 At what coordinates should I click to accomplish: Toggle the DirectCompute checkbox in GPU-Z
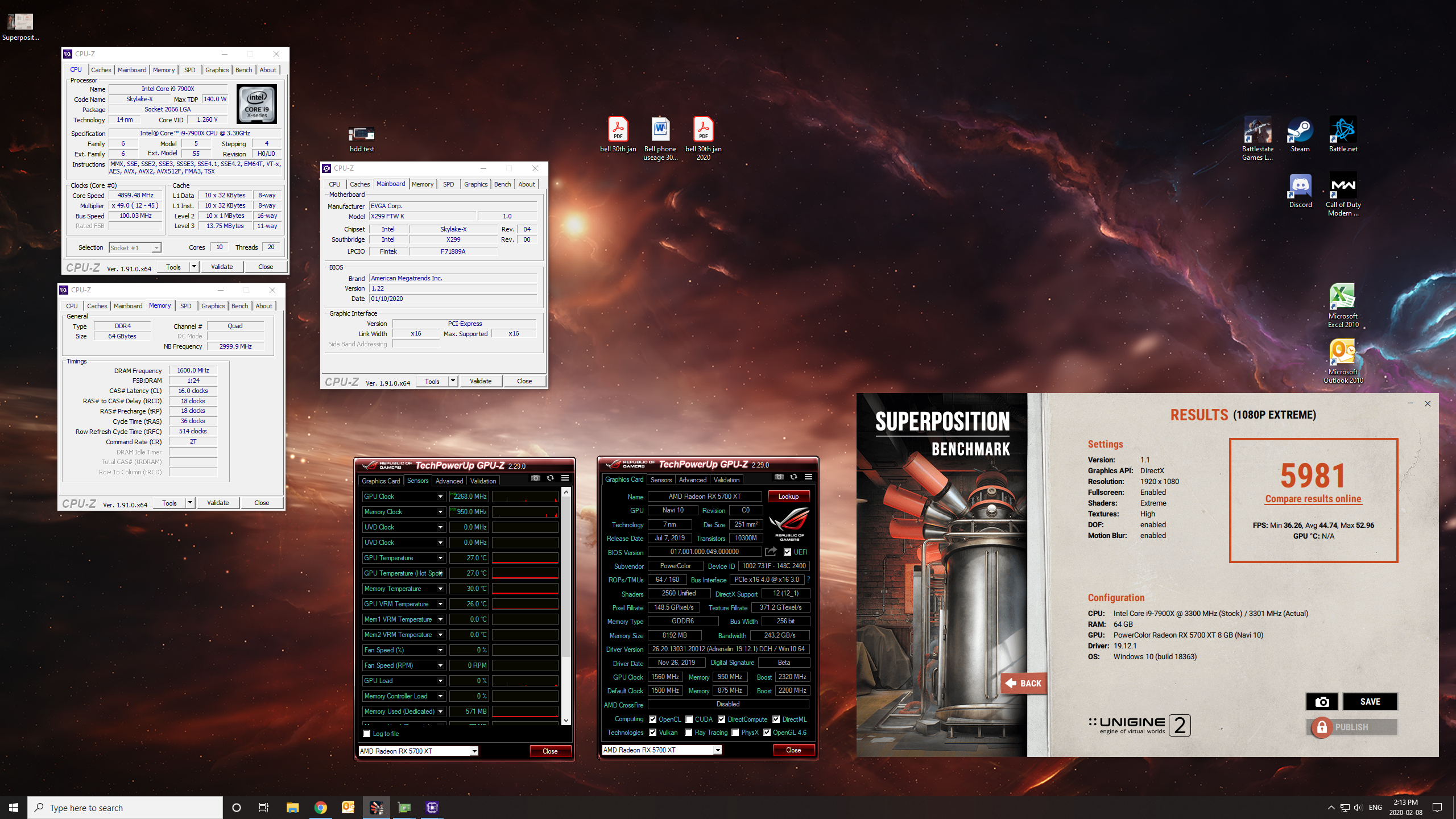coord(721,719)
